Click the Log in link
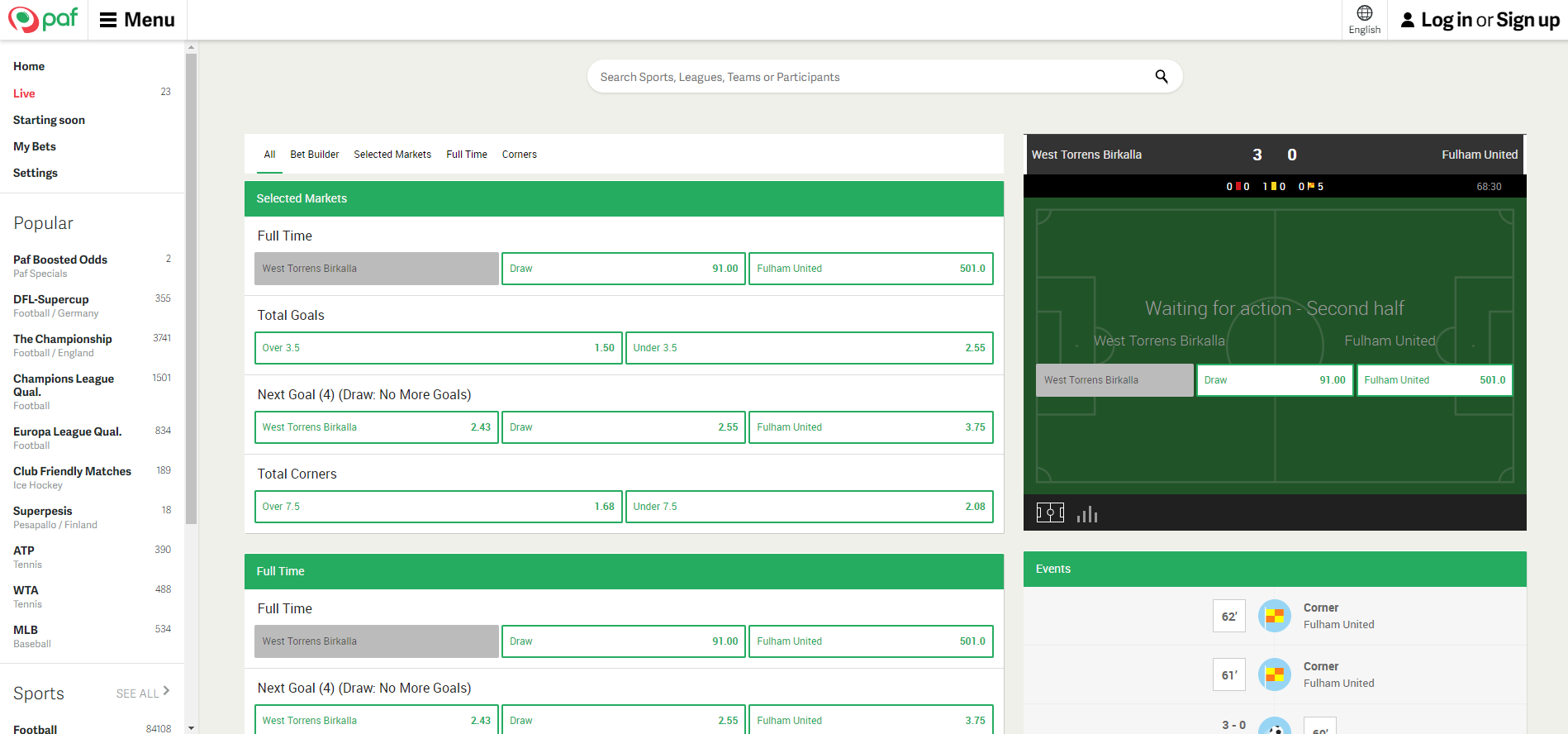This screenshot has height=734, width=1568. tap(1446, 20)
